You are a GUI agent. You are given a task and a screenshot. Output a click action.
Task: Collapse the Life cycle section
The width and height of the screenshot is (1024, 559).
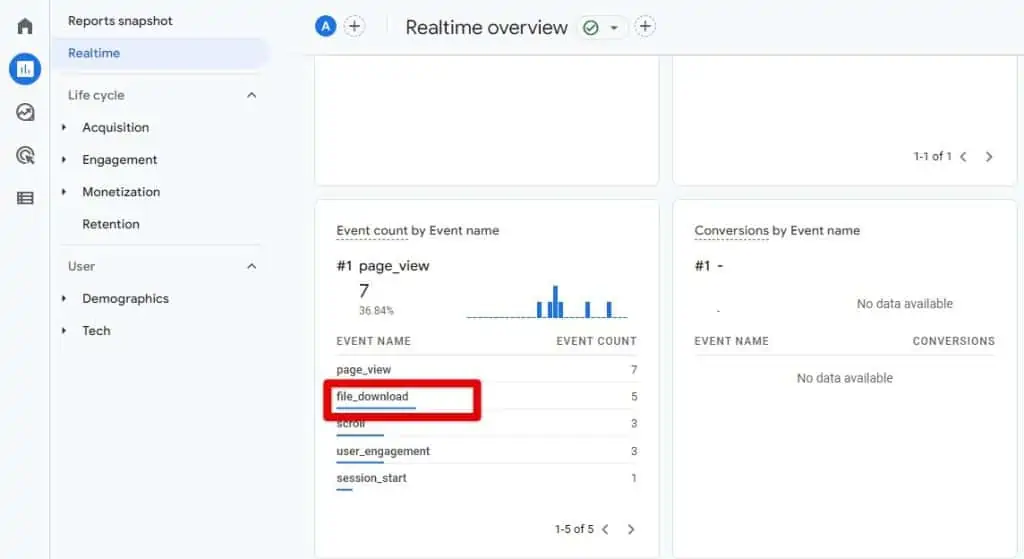pos(251,95)
